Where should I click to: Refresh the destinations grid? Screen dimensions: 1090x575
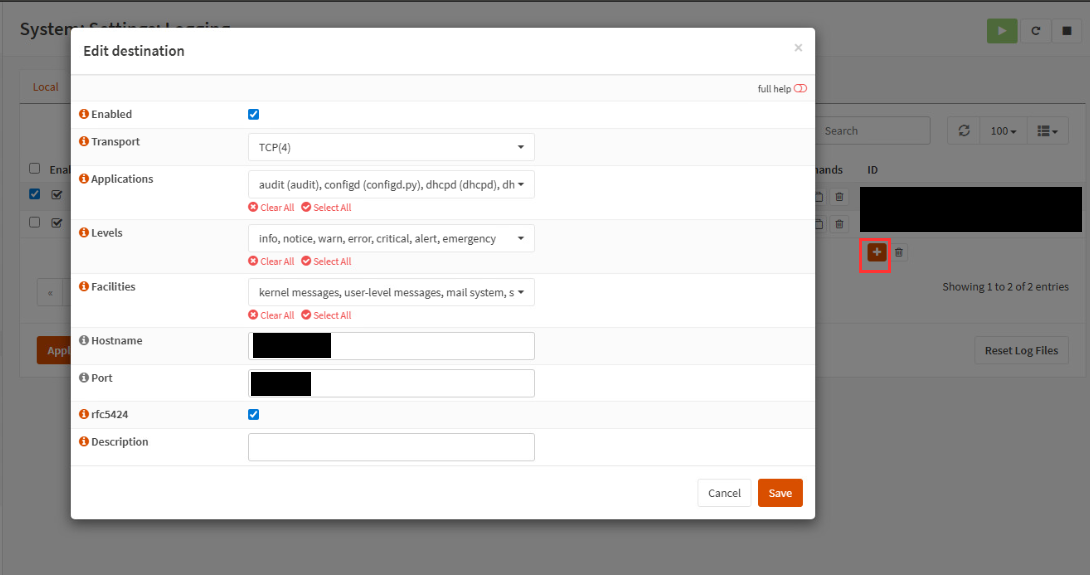tap(963, 131)
